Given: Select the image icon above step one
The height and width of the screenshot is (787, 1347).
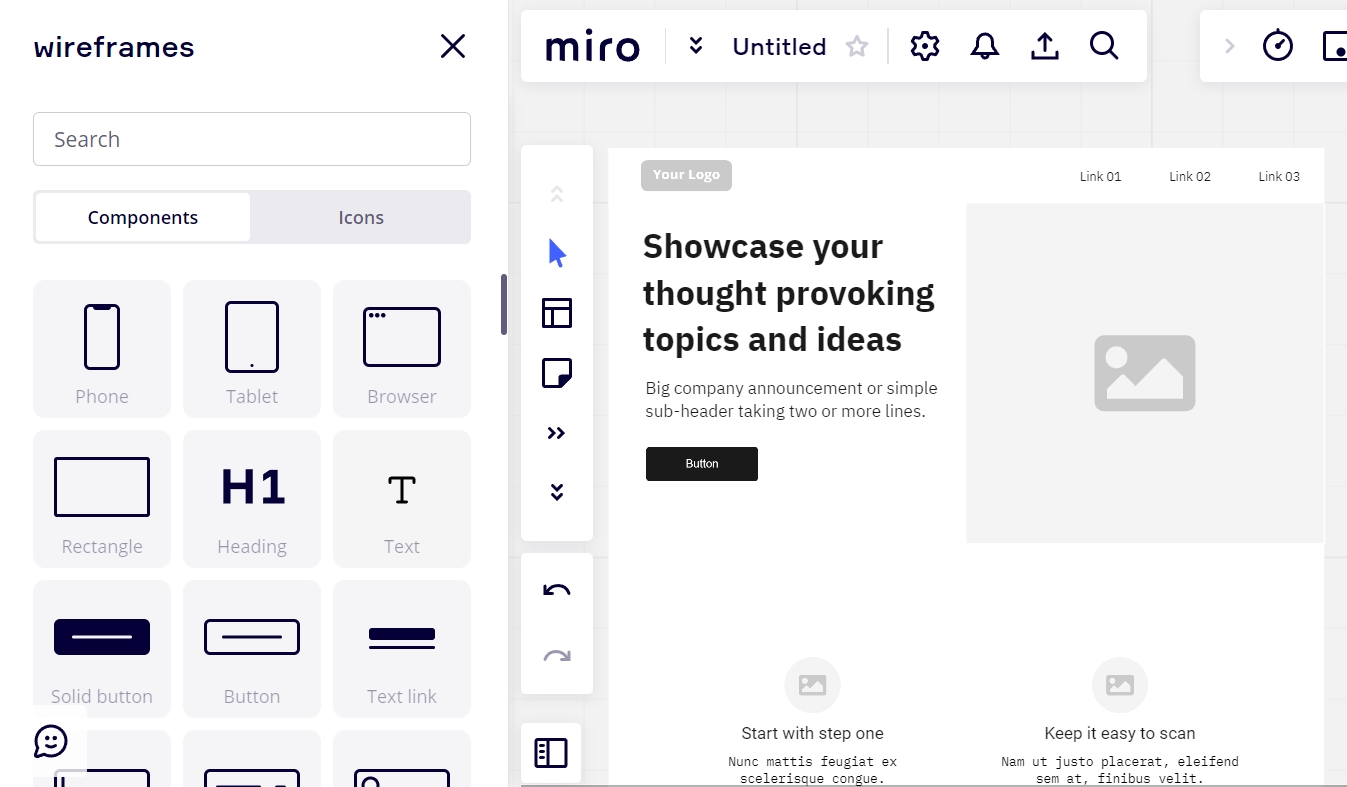Looking at the screenshot, I should 813,685.
